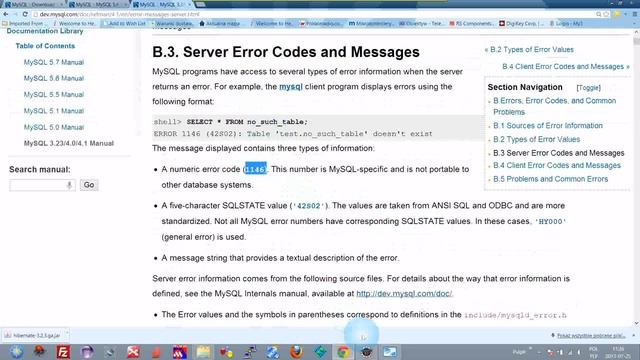Open the yellow folder taskbar icon
The width and height of the screenshot is (640, 360).
203,352
